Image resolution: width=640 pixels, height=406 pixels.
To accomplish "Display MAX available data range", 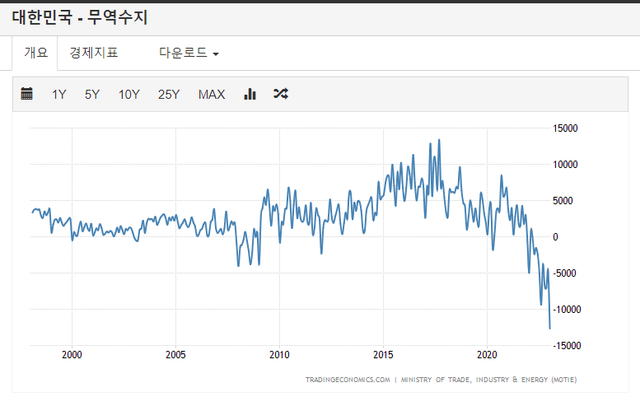I will pyautogui.click(x=211, y=95).
